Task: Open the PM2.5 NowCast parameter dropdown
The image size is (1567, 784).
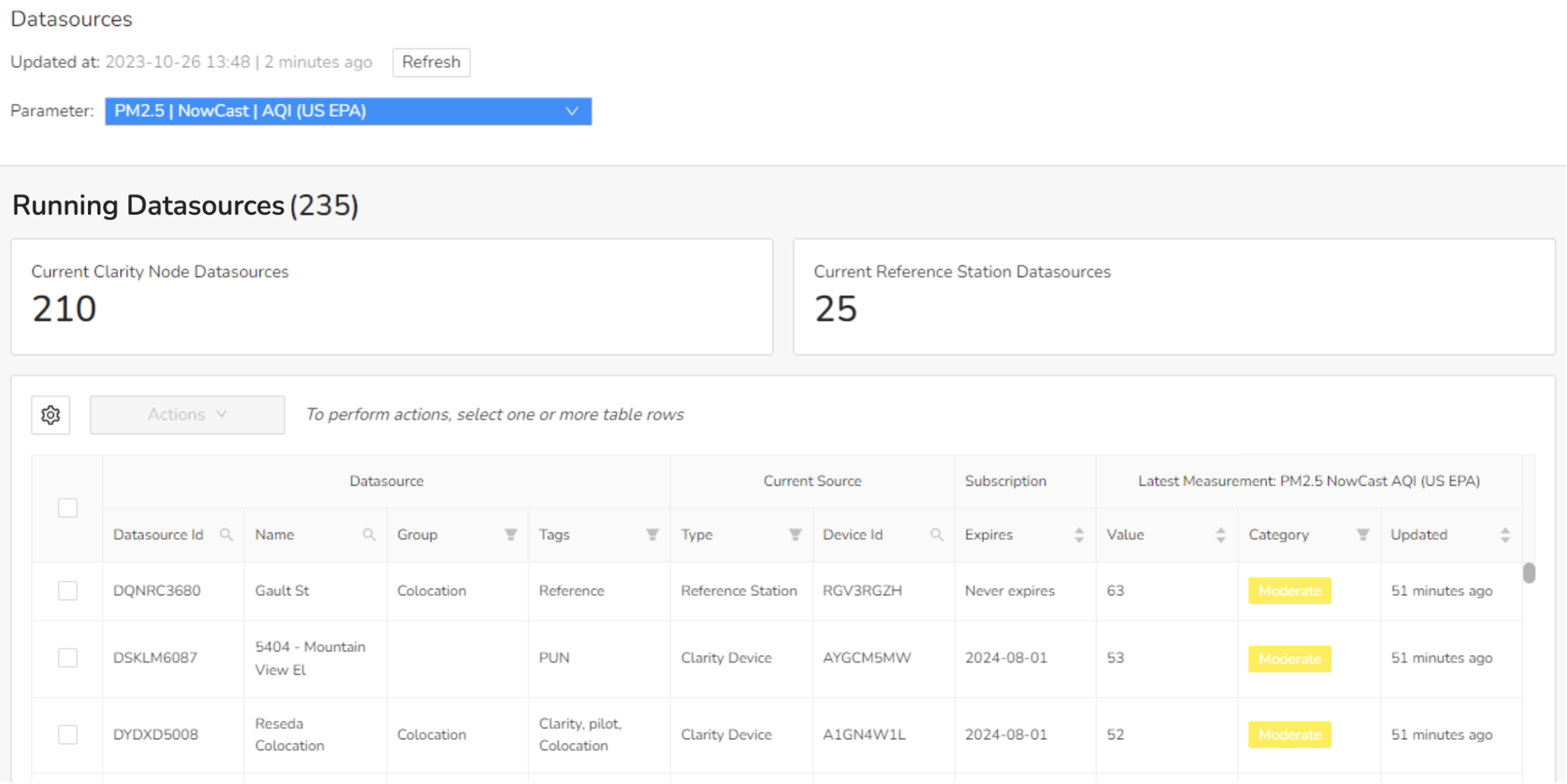Action: (347, 111)
